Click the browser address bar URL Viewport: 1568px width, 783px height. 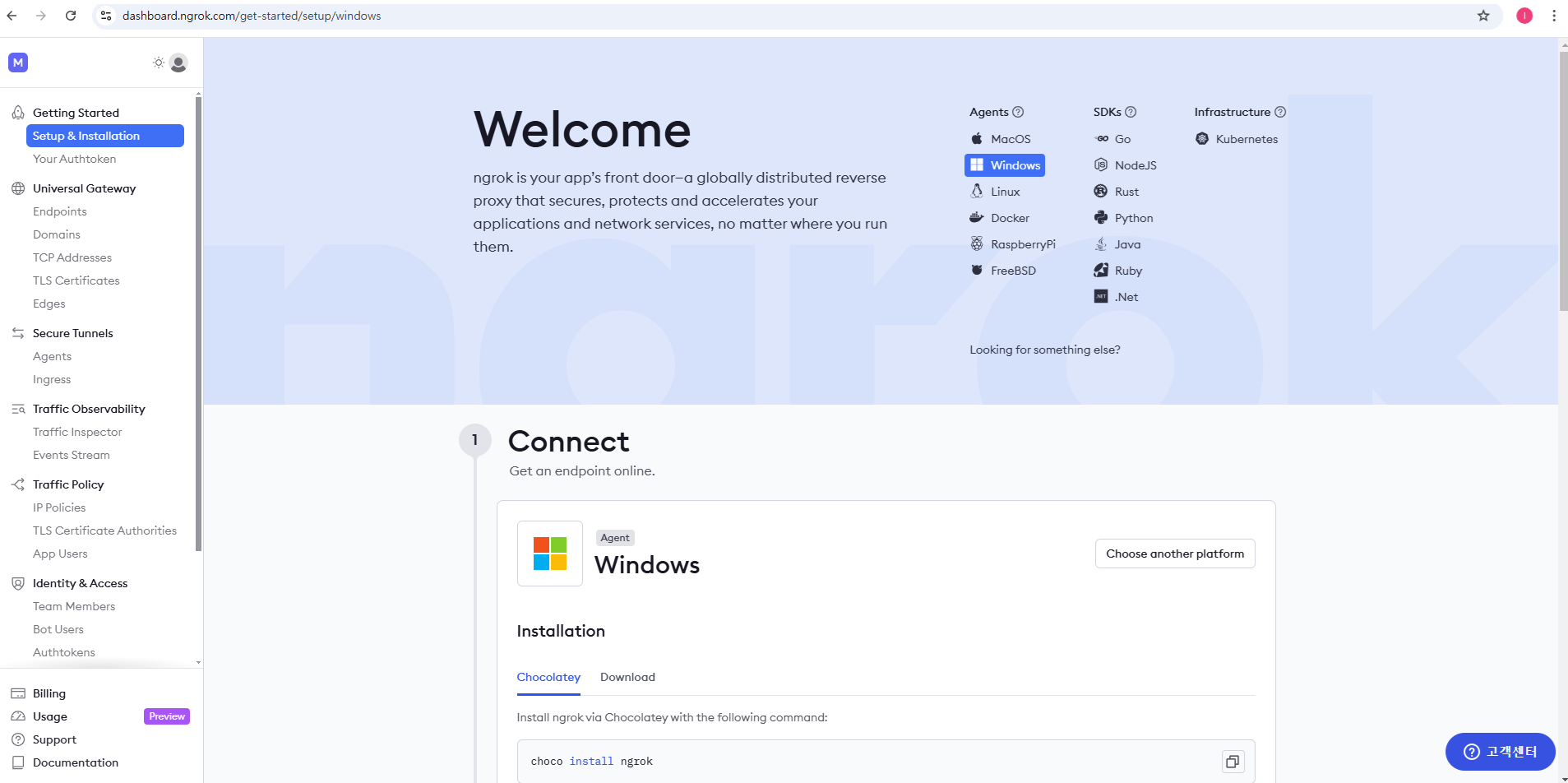point(252,16)
